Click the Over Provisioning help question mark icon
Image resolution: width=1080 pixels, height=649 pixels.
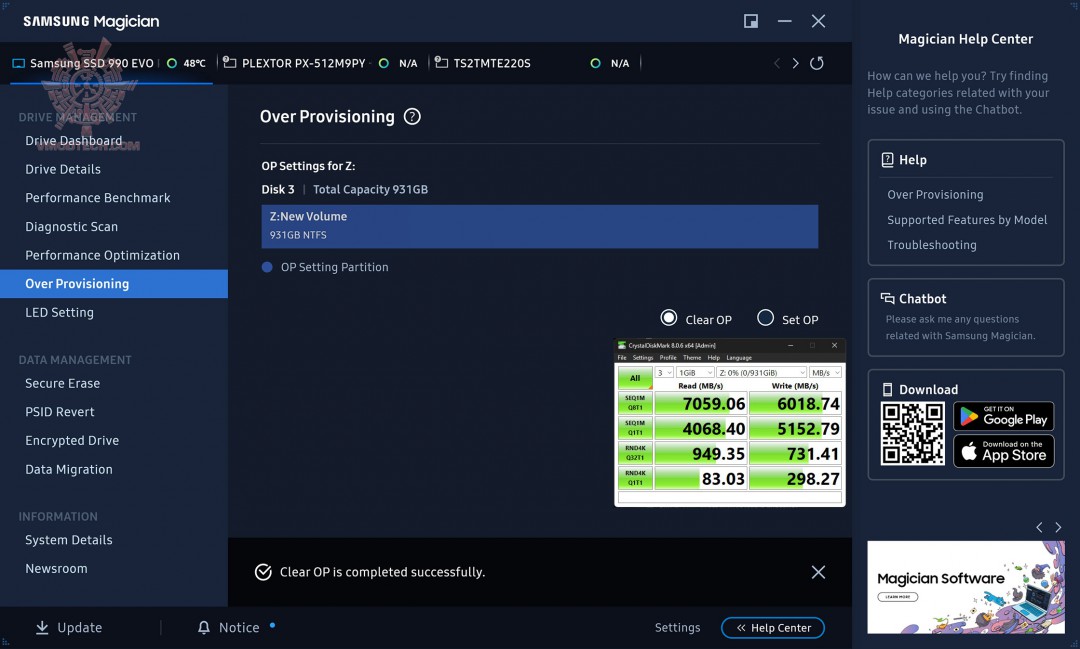click(x=412, y=116)
